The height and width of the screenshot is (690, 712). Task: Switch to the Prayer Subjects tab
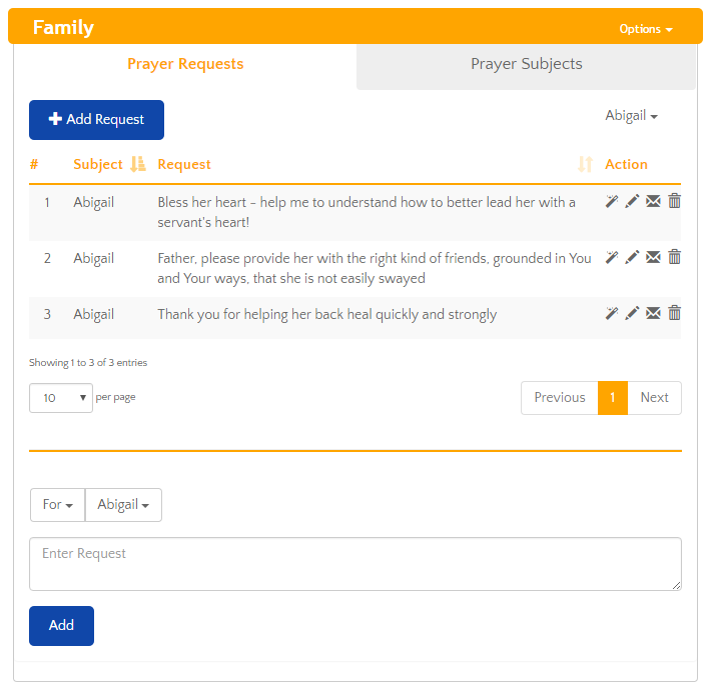526,64
